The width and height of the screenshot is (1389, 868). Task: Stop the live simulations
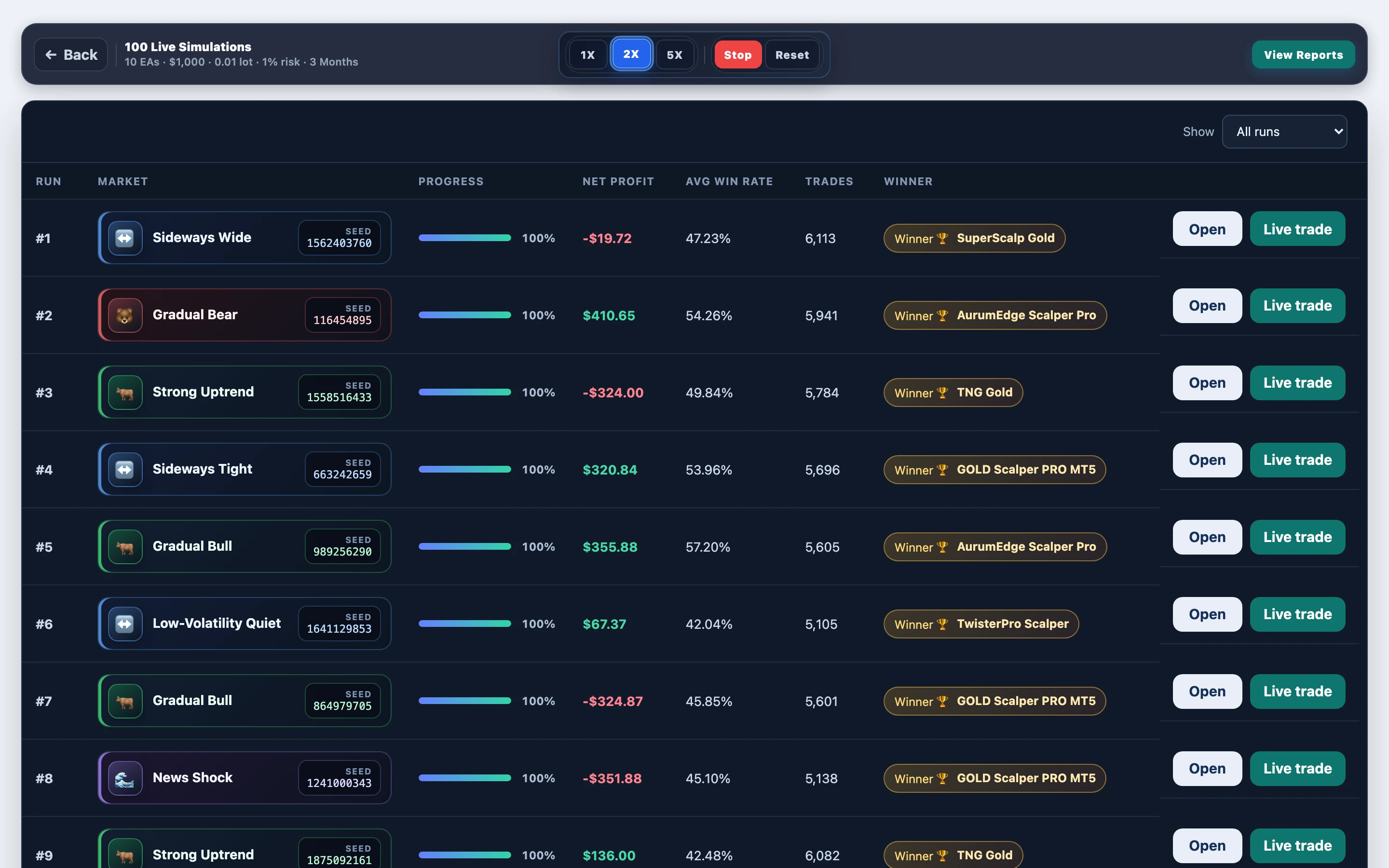(737, 54)
